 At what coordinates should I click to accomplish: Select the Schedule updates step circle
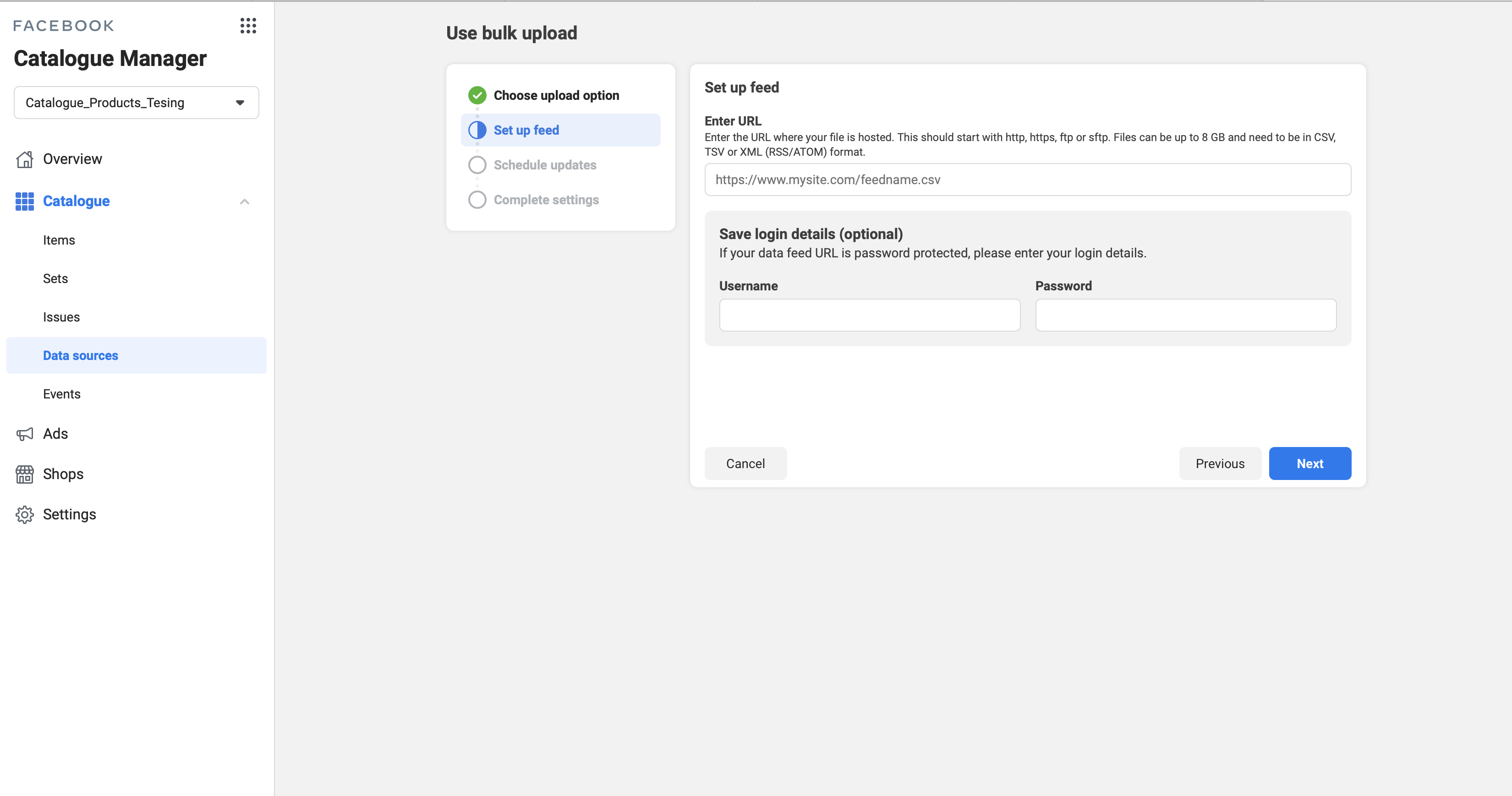coord(477,165)
